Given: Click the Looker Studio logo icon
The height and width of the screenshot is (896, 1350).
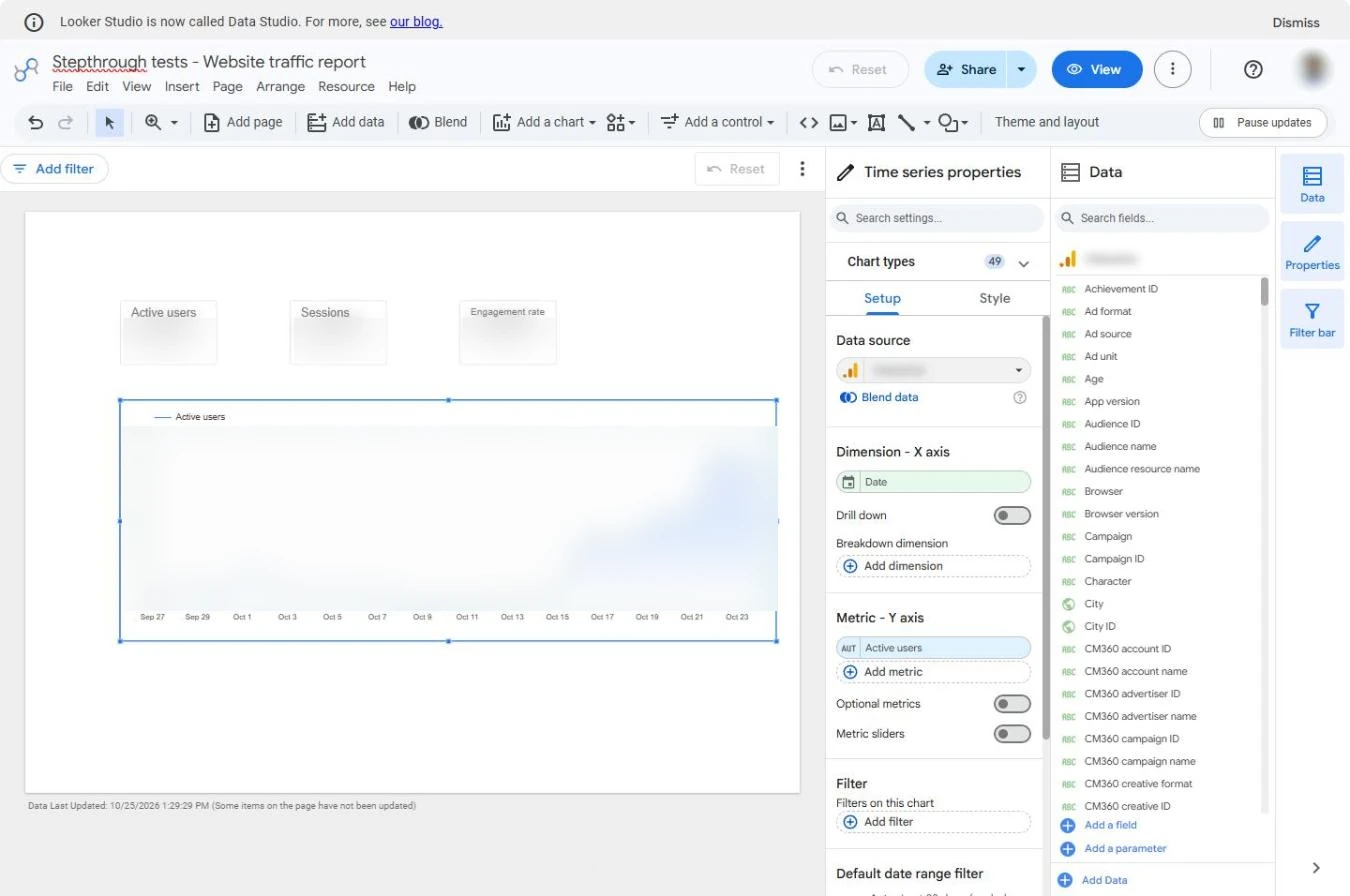Looking at the screenshot, I should tap(26, 70).
